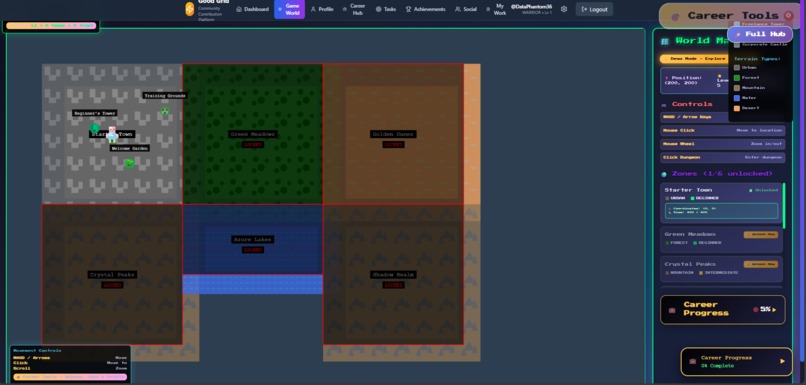Click the stats pill at top-left corner
806x385 pixels.
click(x=51, y=25)
